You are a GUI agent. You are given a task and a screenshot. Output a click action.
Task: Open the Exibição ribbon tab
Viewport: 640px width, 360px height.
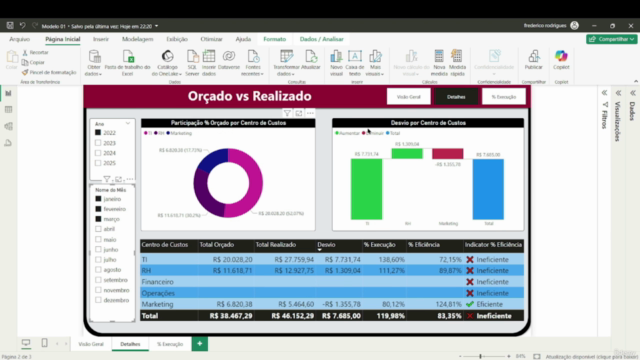(x=177, y=39)
